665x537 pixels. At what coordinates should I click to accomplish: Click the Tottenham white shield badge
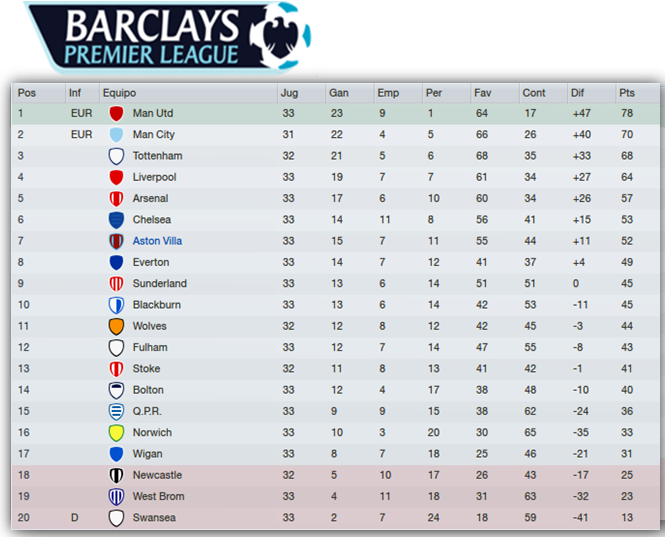(x=116, y=156)
